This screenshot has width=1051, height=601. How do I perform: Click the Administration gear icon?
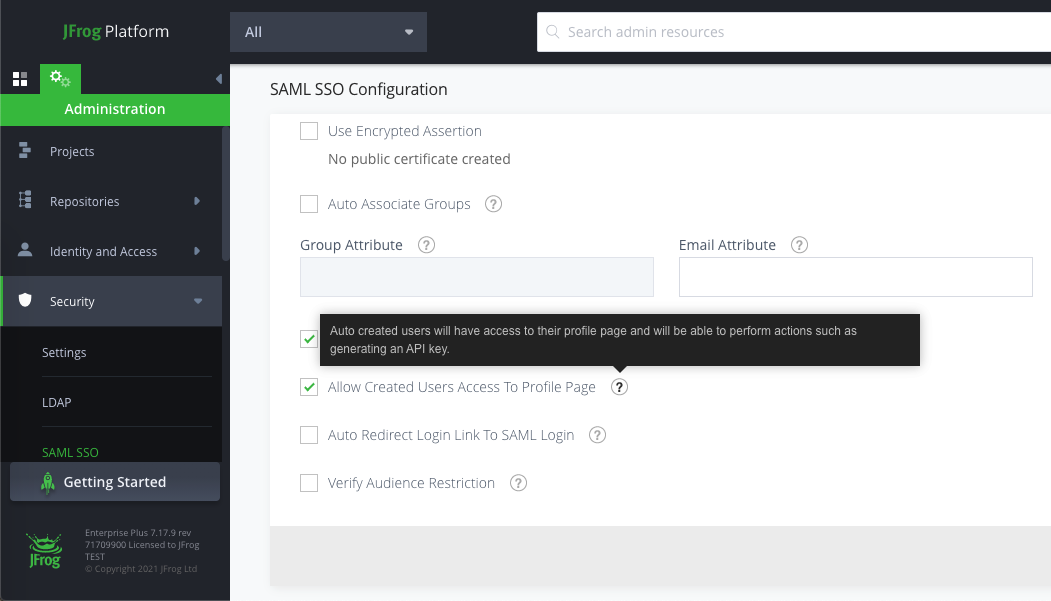(60, 78)
